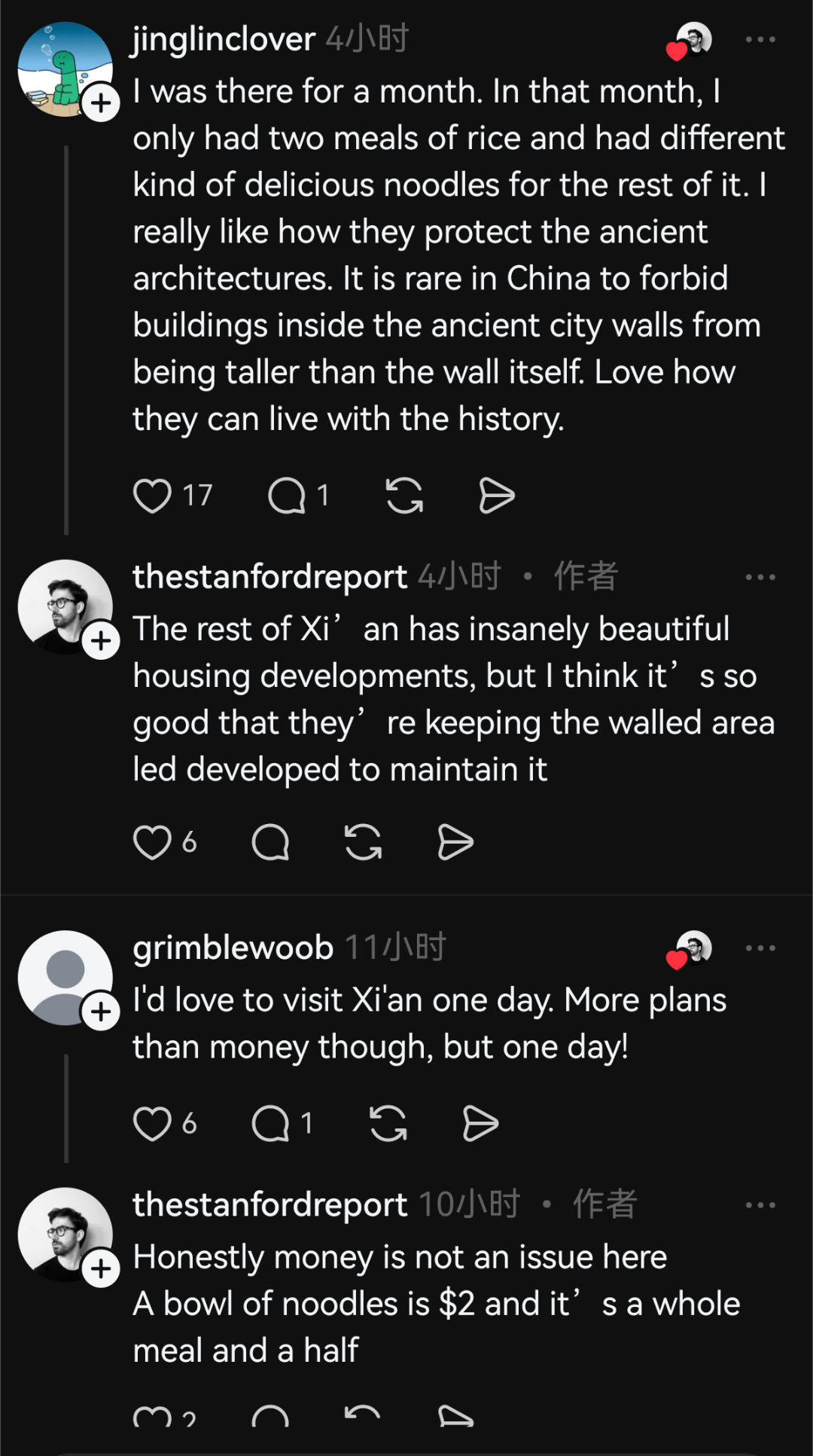Image resolution: width=813 pixels, height=1456 pixels.
Task: Open jinglinclover's profile via username
Action: (x=224, y=39)
